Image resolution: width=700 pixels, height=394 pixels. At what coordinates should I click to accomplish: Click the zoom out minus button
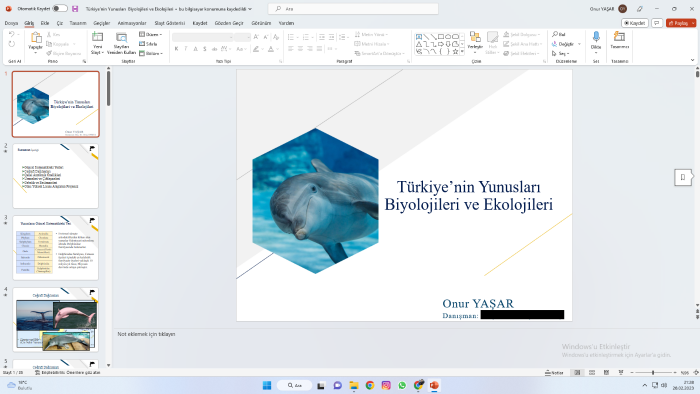point(632,372)
